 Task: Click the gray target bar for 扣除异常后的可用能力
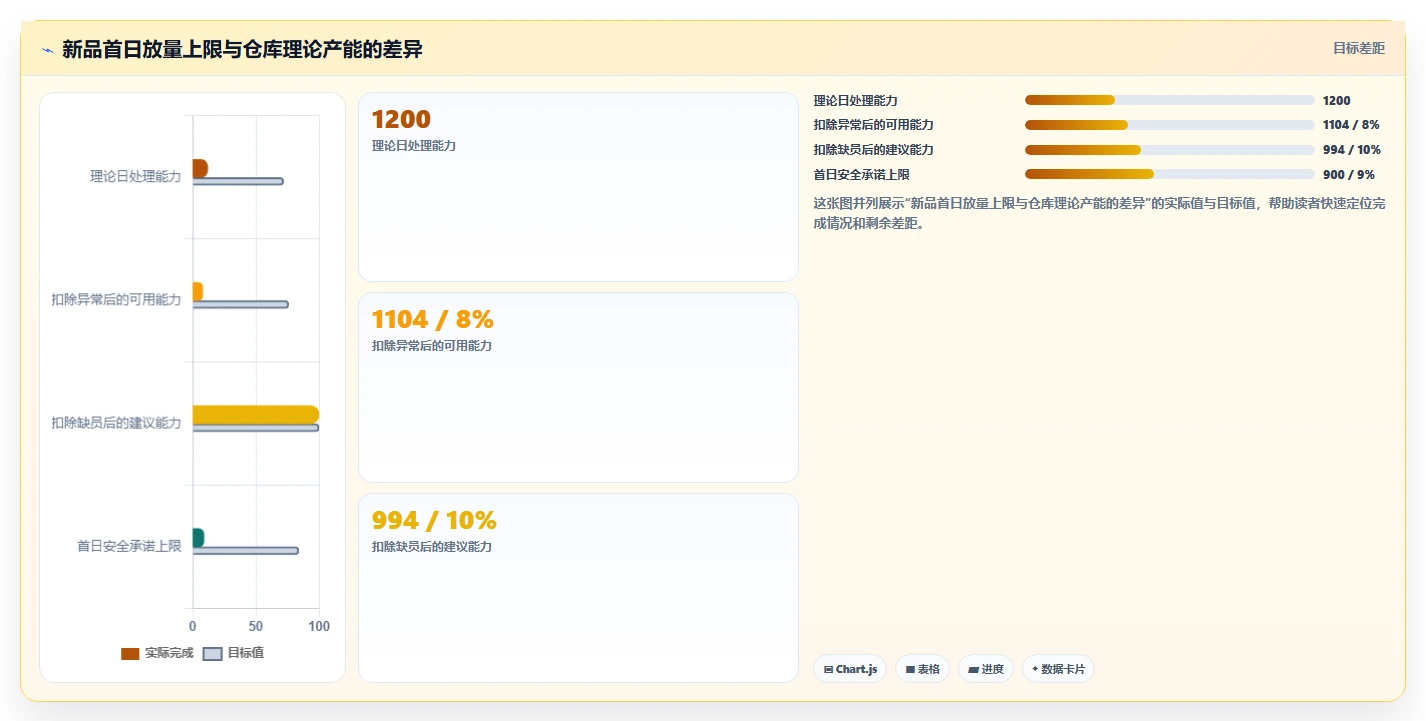tap(241, 304)
